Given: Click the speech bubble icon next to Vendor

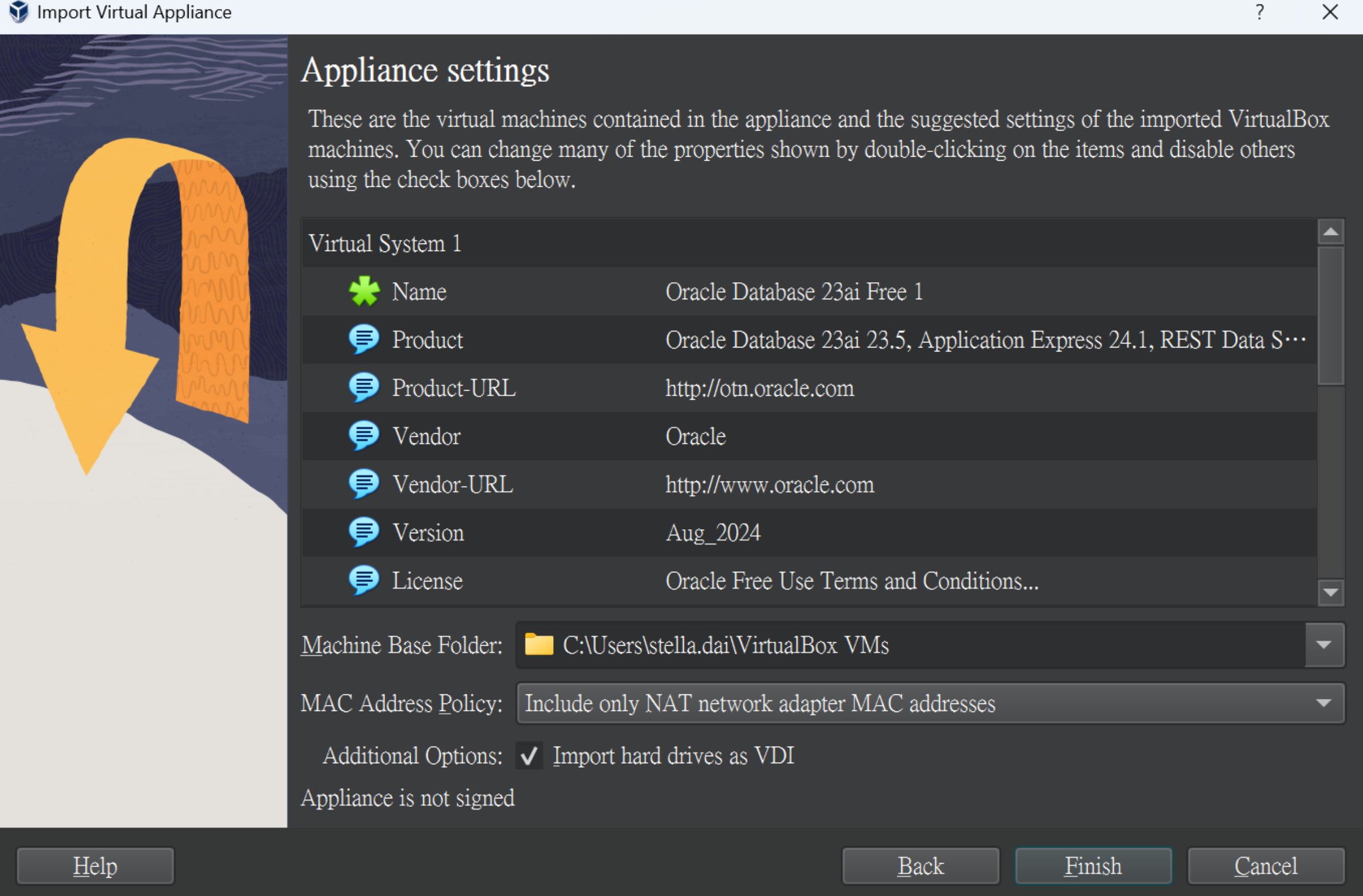Looking at the screenshot, I should 363,436.
